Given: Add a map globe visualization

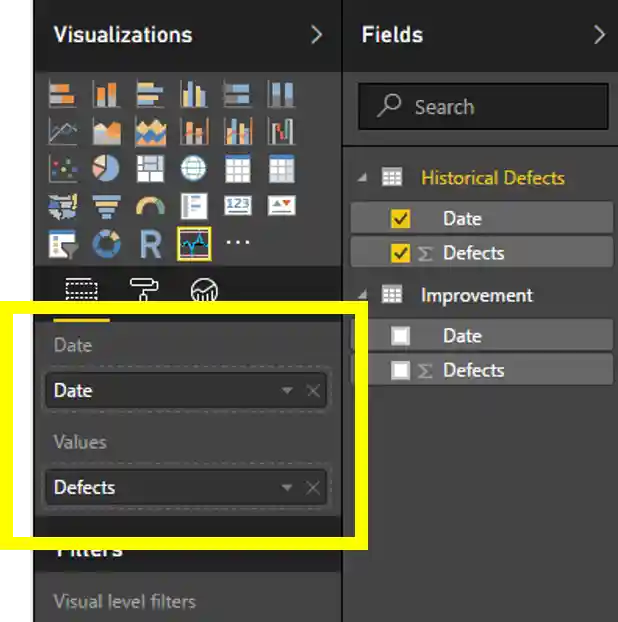Looking at the screenshot, I should click(x=193, y=168).
